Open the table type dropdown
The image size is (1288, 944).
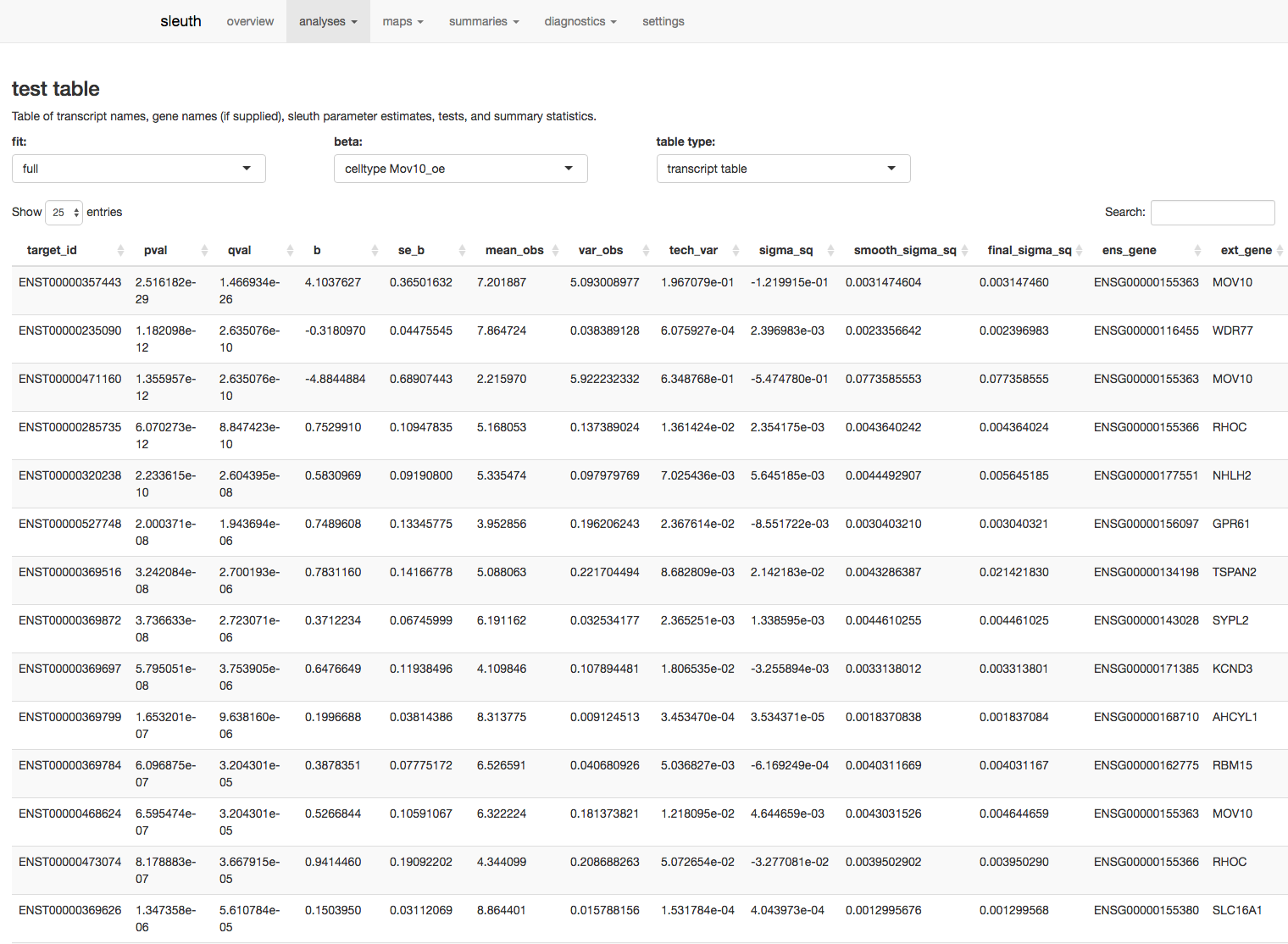[783, 169]
